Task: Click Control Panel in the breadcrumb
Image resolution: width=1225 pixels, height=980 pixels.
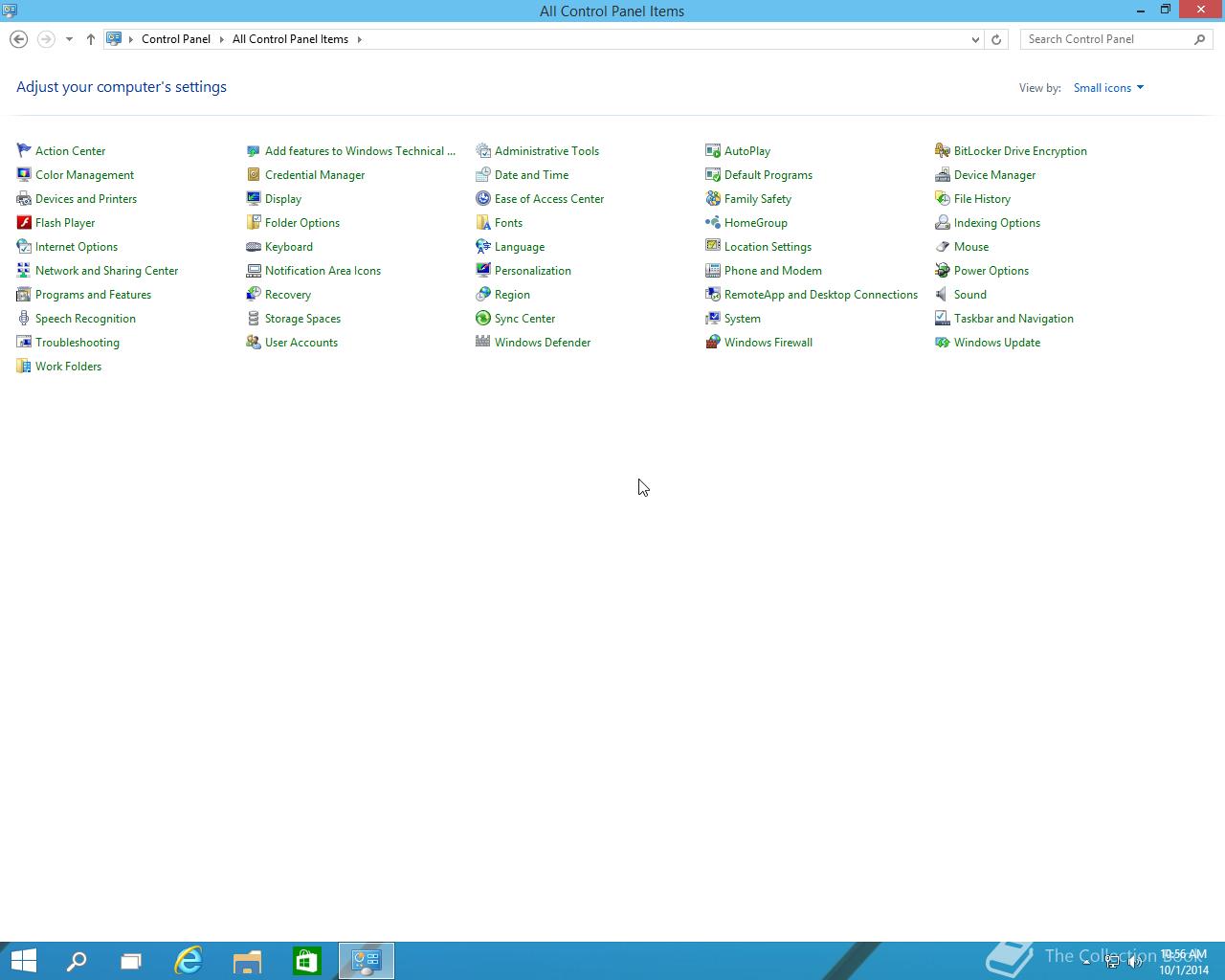Action: (x=176, y=39)
